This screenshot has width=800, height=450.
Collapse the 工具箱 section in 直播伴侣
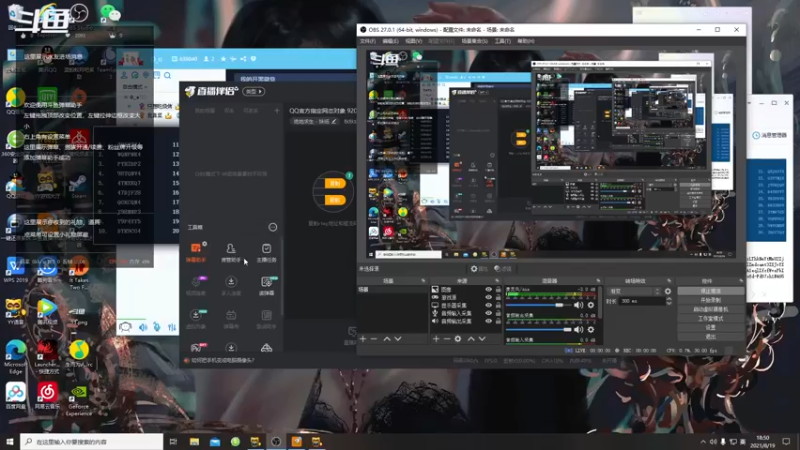pos(273,227)
